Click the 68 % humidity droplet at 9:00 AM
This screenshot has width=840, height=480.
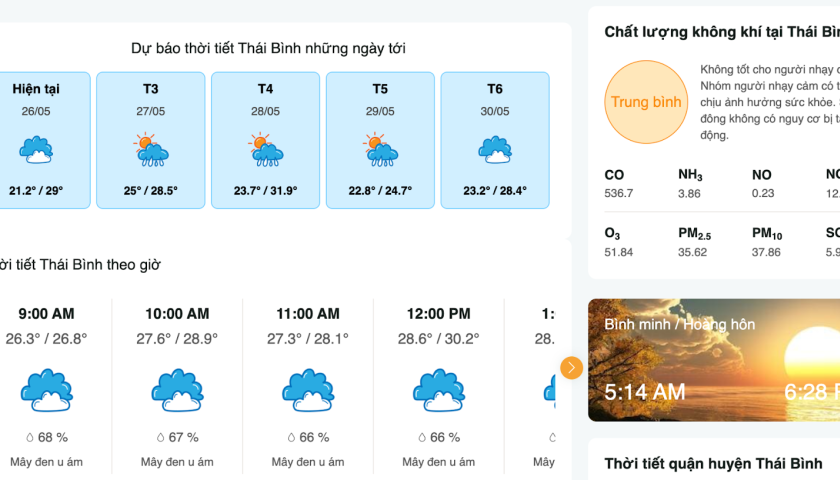pyautogui.click(x=32, y=437)
